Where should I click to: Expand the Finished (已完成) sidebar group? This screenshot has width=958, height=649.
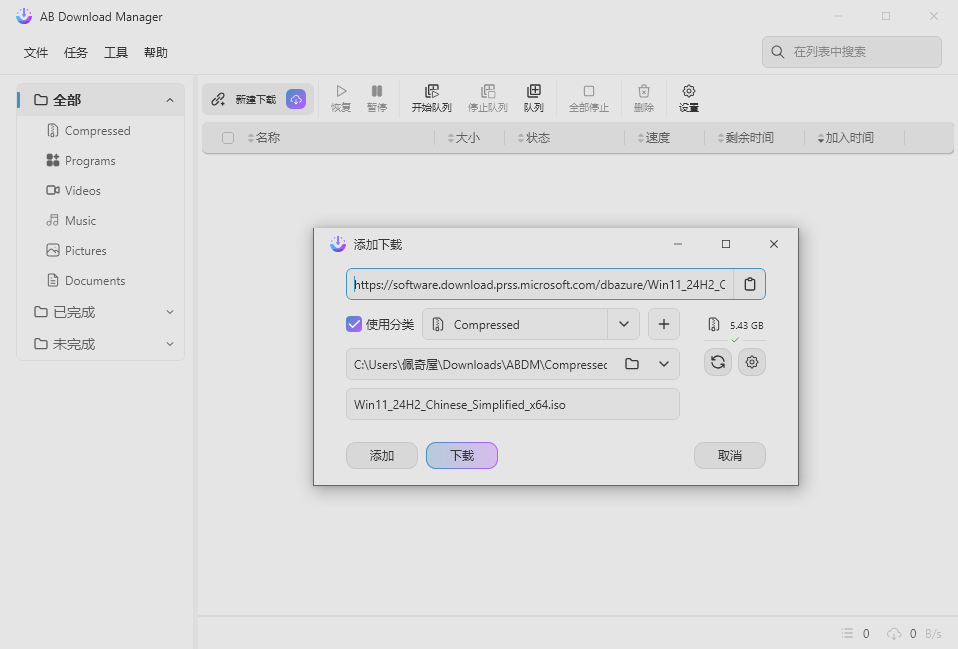click(x=170, y=312)
